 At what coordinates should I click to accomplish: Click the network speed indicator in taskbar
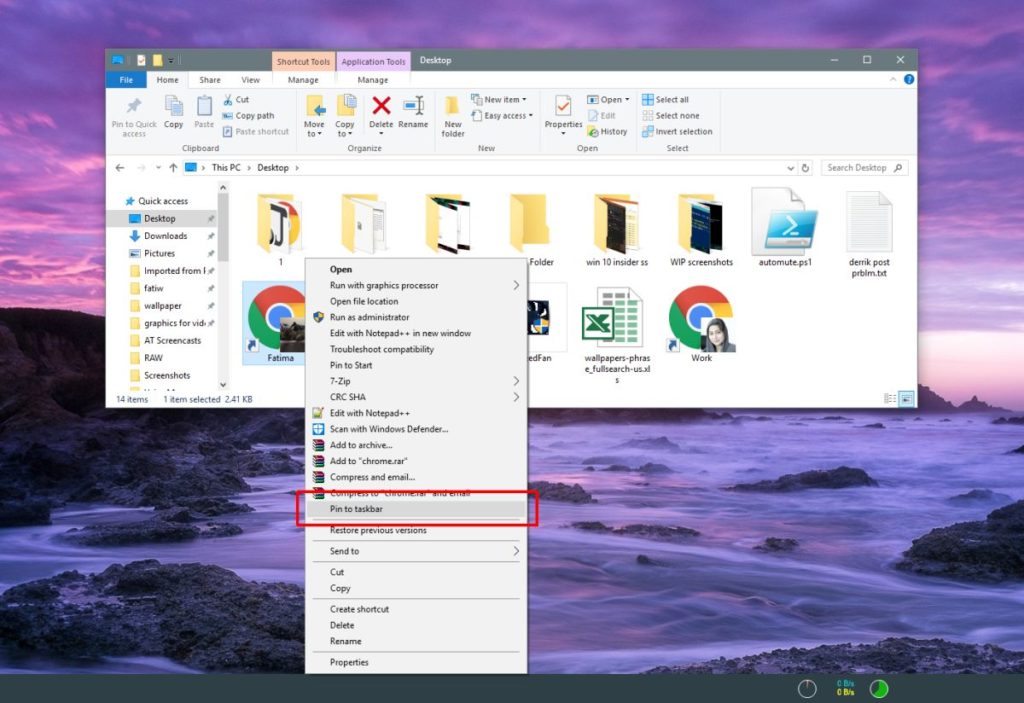click(843, 688)
